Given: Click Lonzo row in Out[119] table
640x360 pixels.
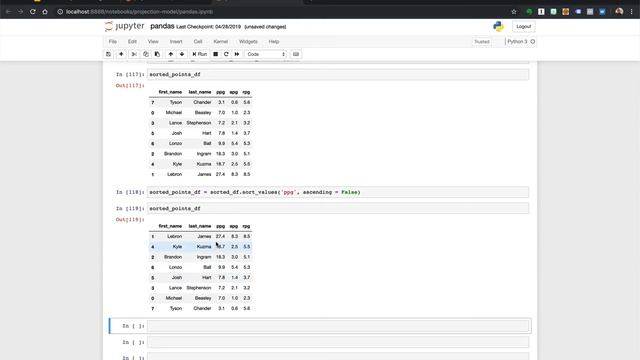Looking at the screenshot, I should pyautogui.click(x=200, y=267).
